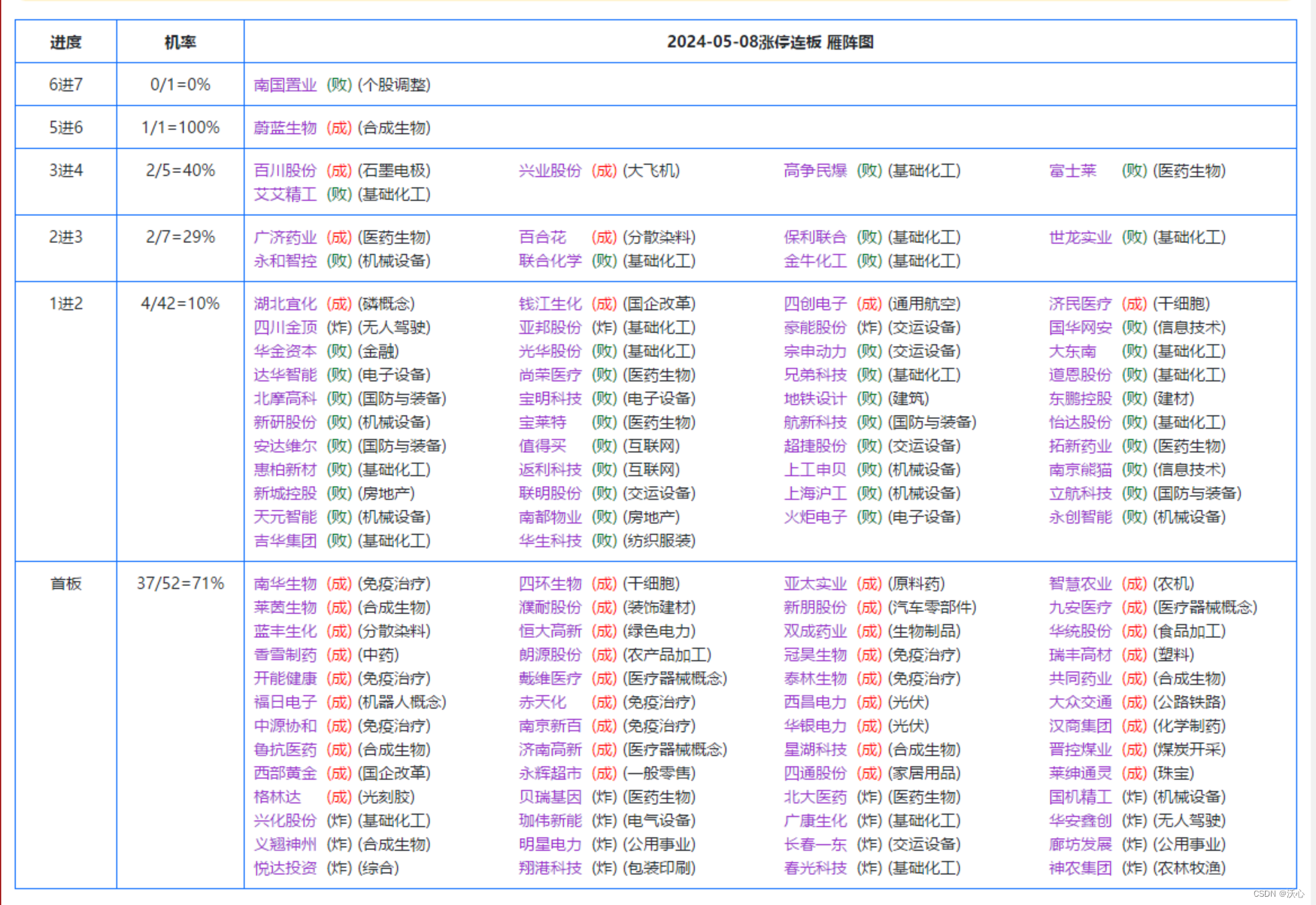Open the 国华网安 link
The width and height of the screenshot is (1316, 905).
[1081, 328]
